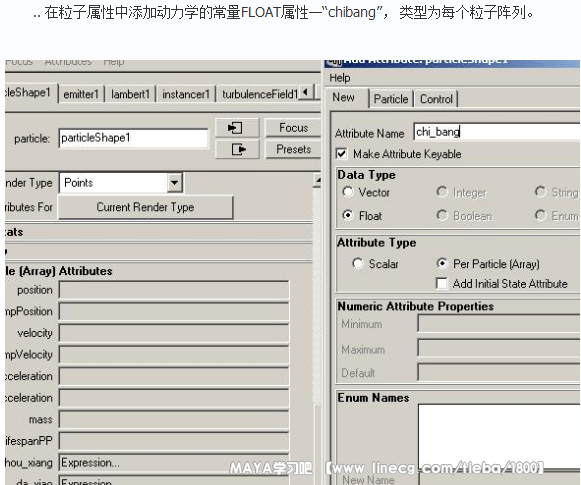Switch to the lambert1 tab
The height and width of the screenshot is (485, 581).
130,94
